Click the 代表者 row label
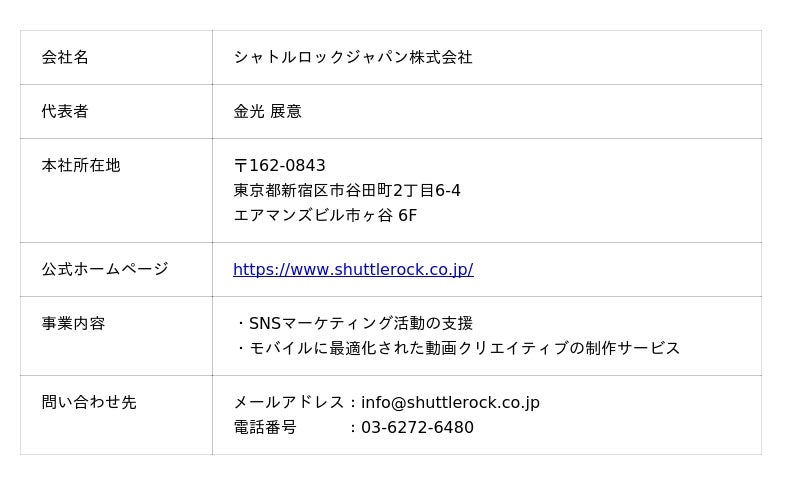Image resolution: width=800 pixels, height=485 pixels. pyautogui.click(x=65, y=111)
